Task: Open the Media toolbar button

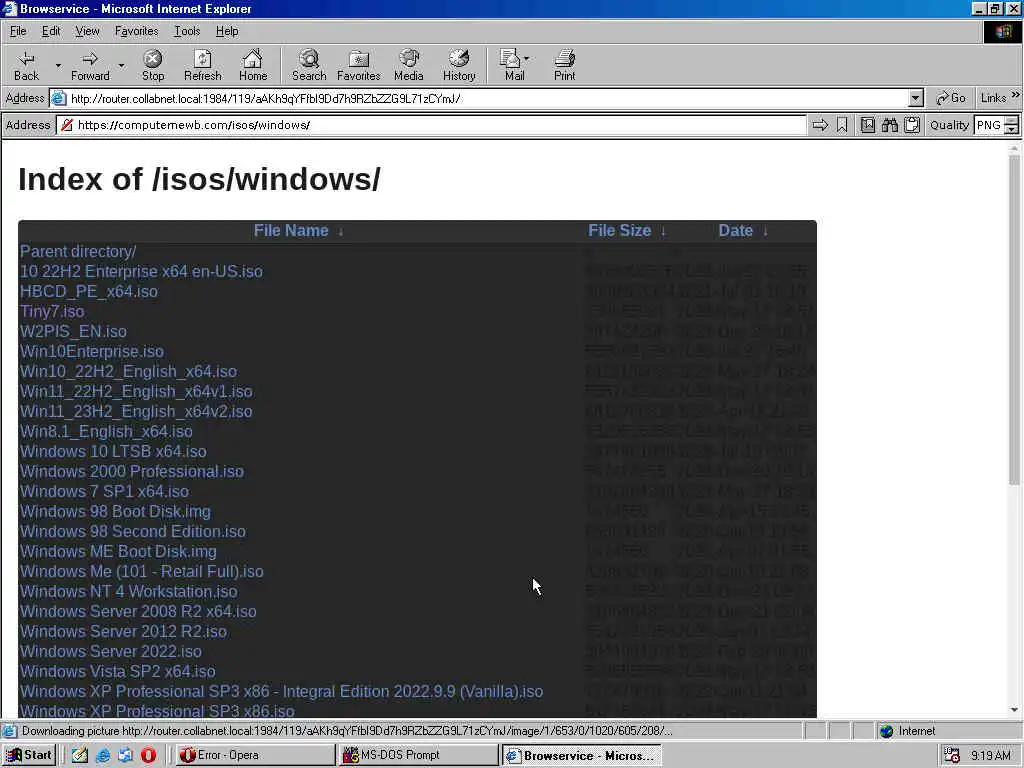Action: 409,65
